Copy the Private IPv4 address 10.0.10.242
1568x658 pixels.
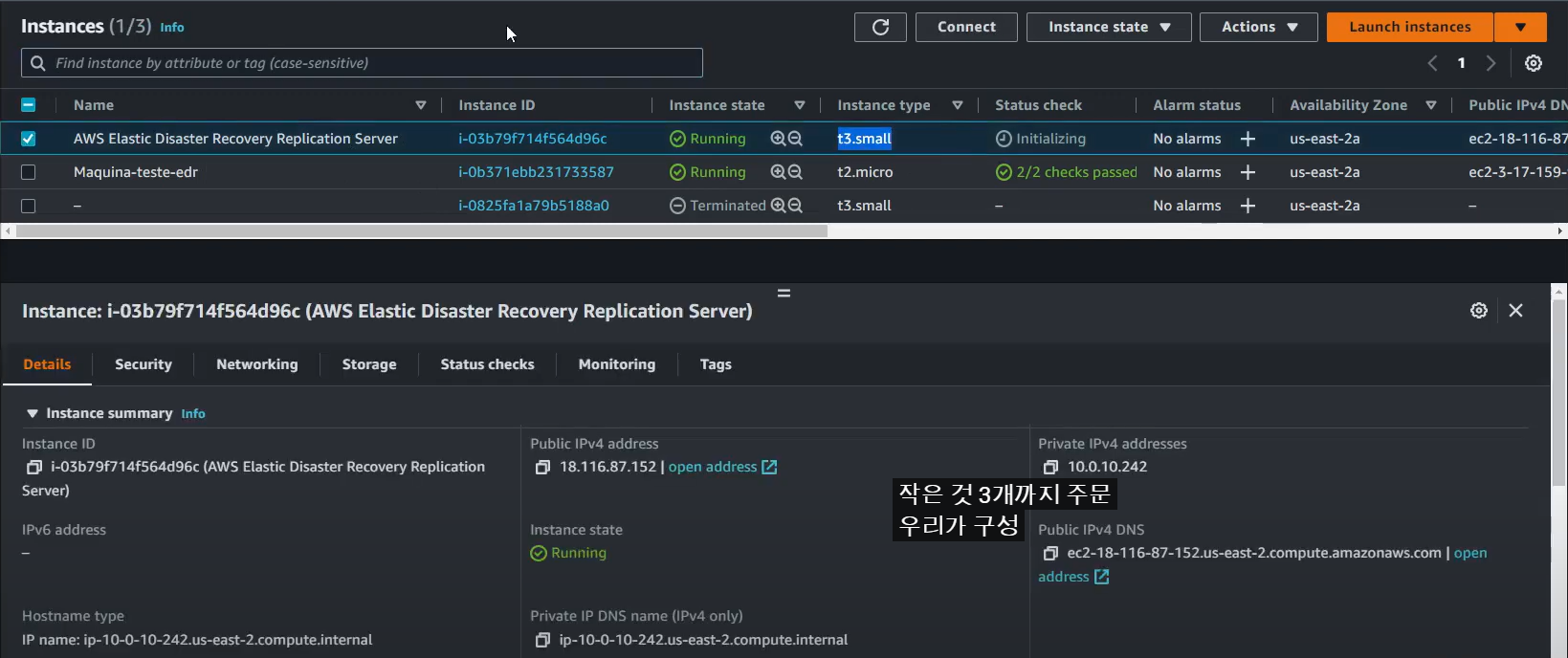1050,467
